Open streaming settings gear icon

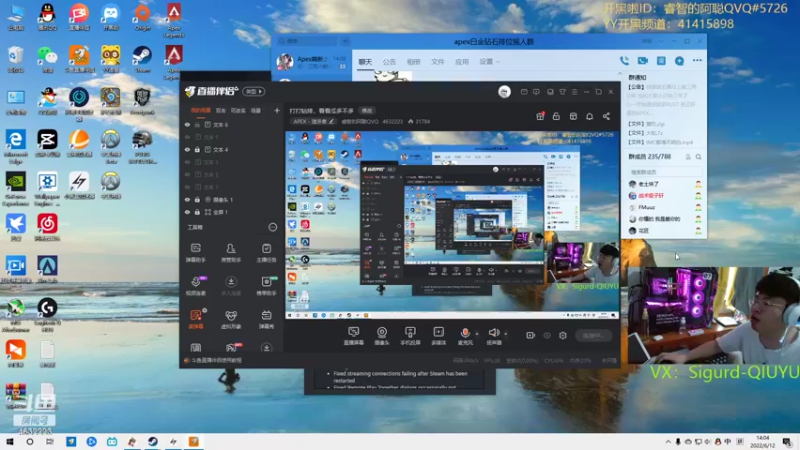point(563,335)
